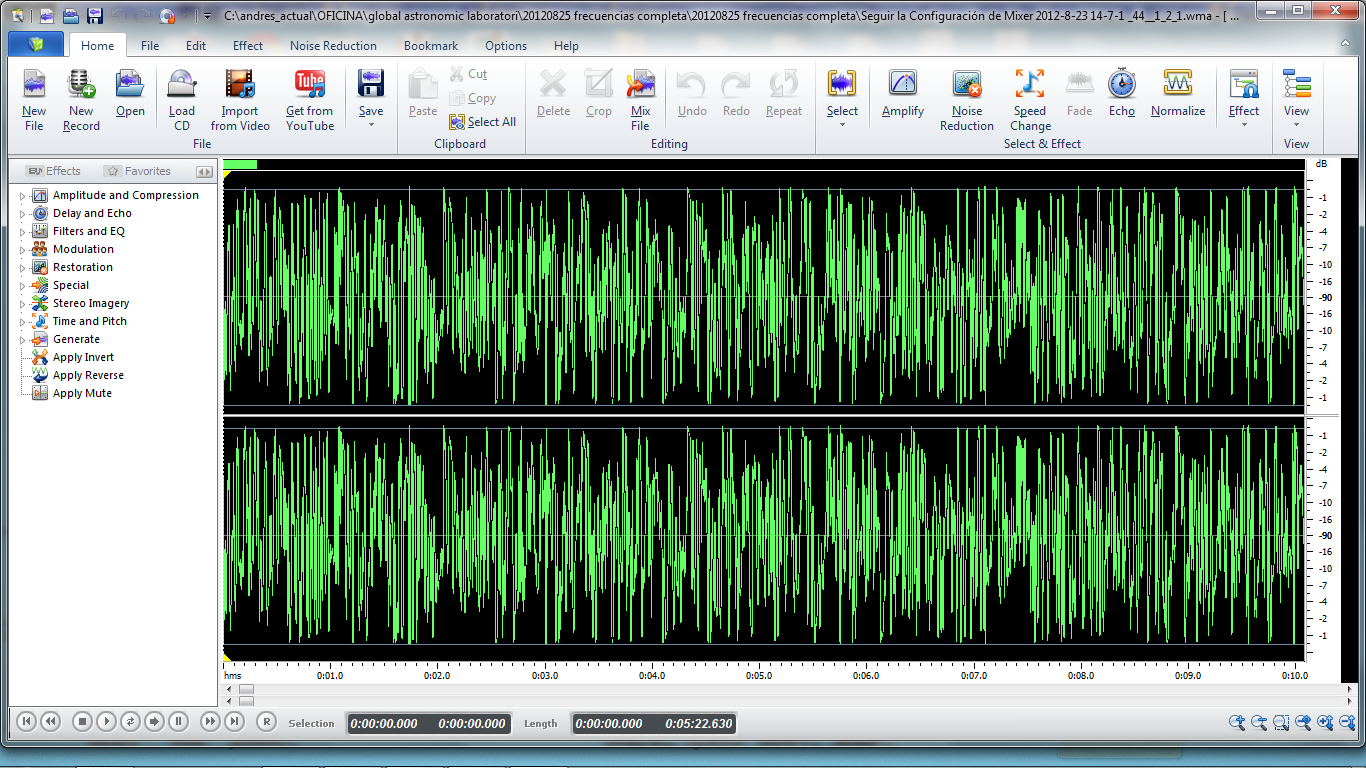The image size is (1366, 768).
Task: Click the horizontal scrollbar thumb below the timeline
Action: coord(246,689)
